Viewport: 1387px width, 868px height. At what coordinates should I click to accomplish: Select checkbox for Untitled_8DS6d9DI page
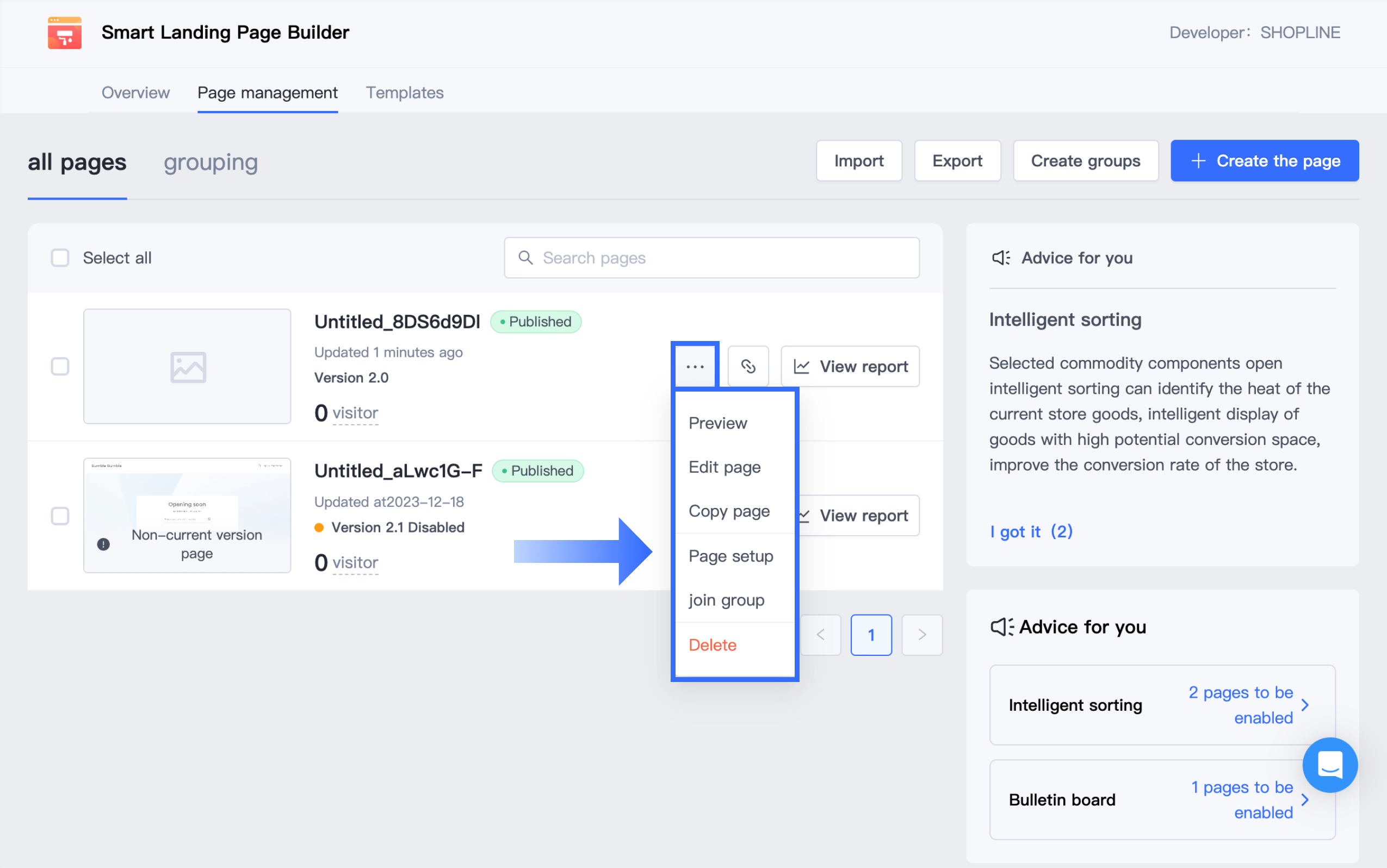click(x=60, y=366)
